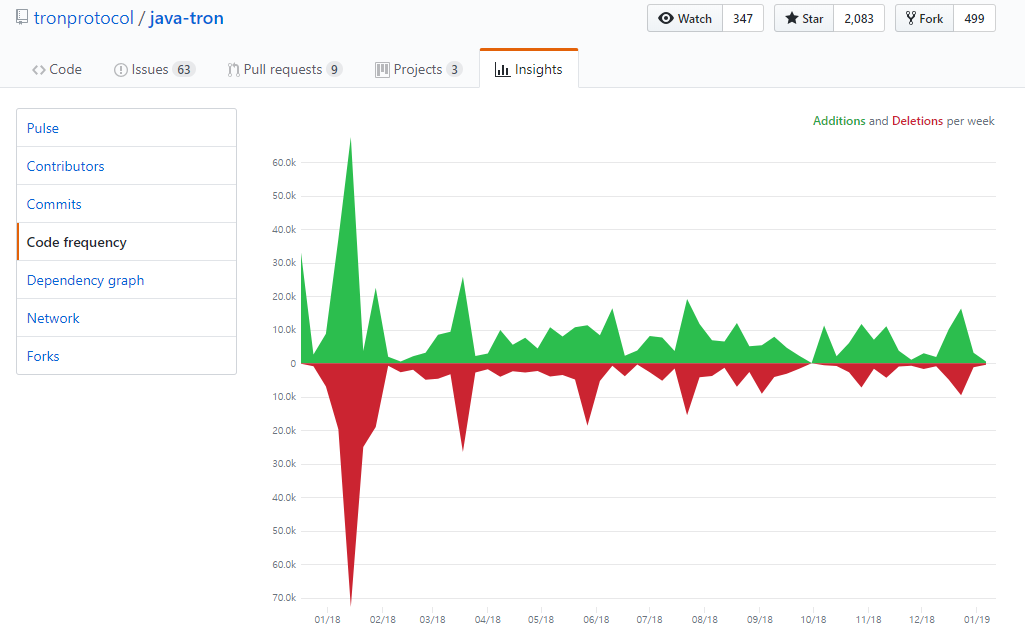Click the Fork icon
Image resolution: width=1025 pixels, height=638 pixels.
[x=911, y=18]
